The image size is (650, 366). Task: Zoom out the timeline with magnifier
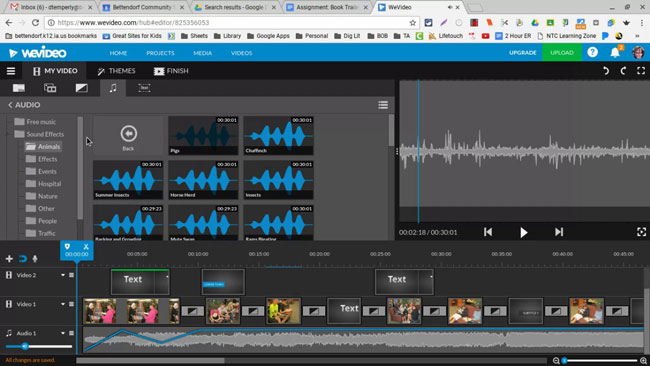pyautogui.click(x=556, y=361)
